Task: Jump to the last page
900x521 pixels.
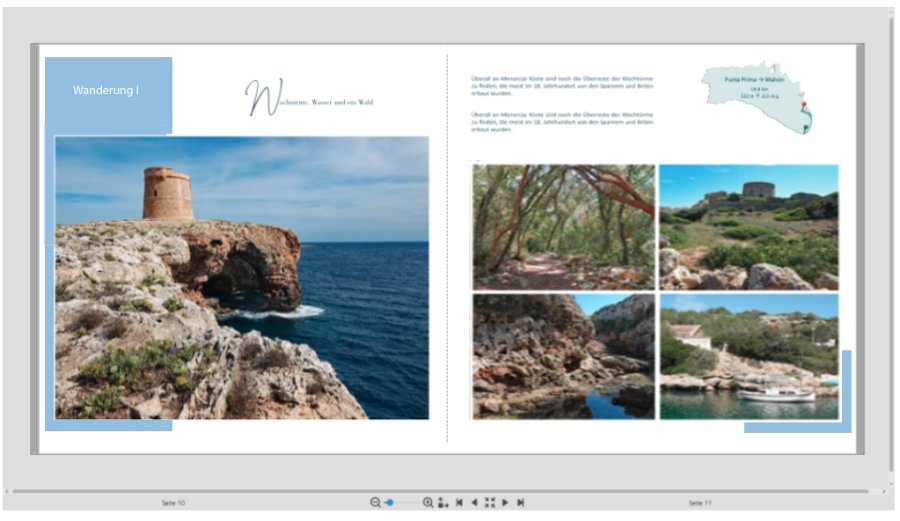Action: click(x=521, y=503)
